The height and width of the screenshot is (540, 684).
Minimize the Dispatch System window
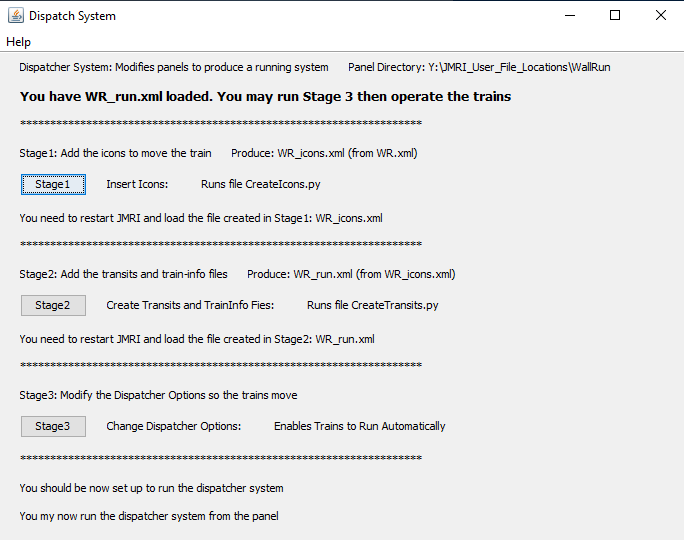[569, 16]
